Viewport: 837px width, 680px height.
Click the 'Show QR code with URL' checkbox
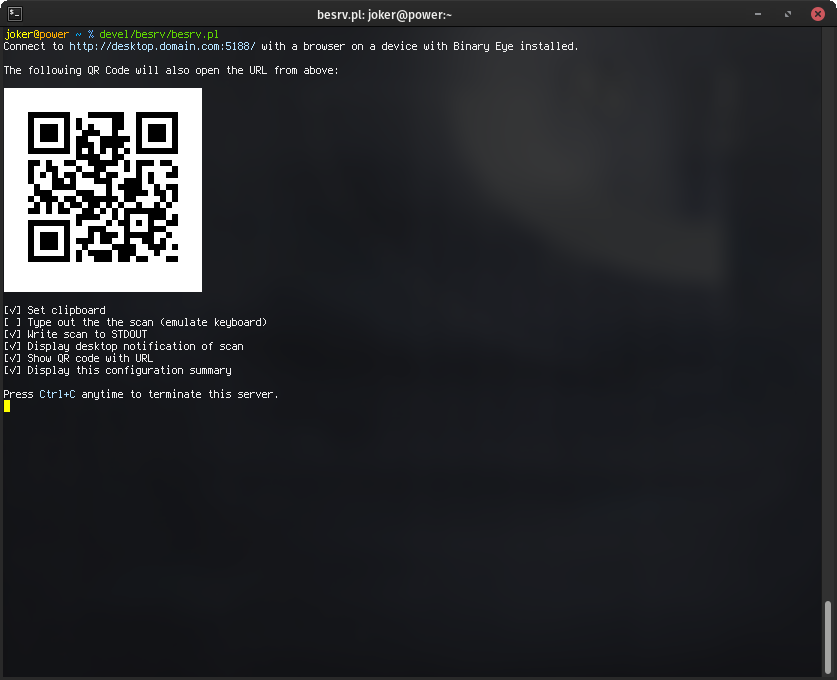coord(12,358)
